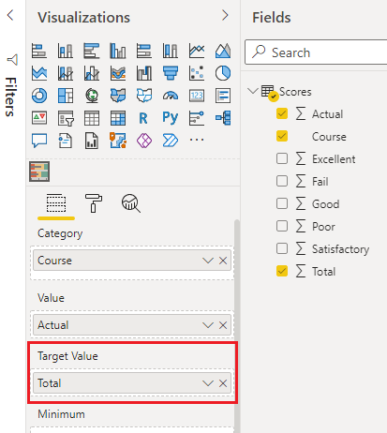The image size is (387, 433).
Task: Check the Poor field checkbox
Action: click(282, 226)
